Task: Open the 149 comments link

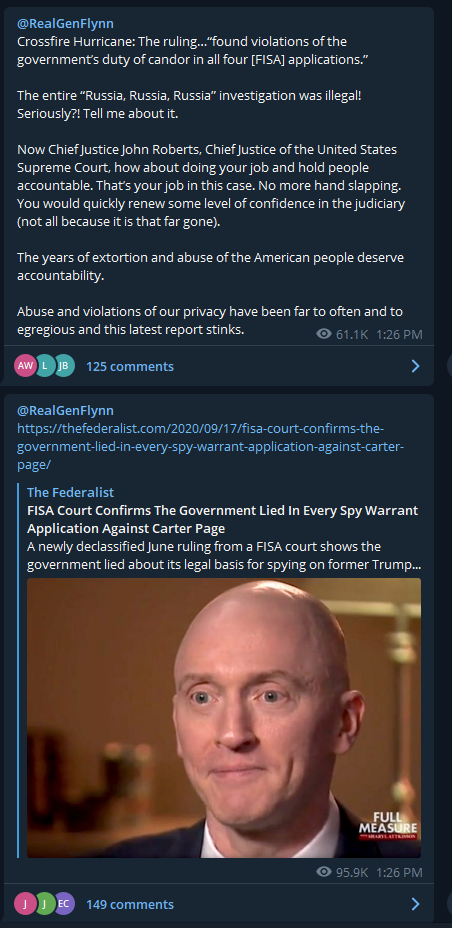Action: tap(130, 904)
